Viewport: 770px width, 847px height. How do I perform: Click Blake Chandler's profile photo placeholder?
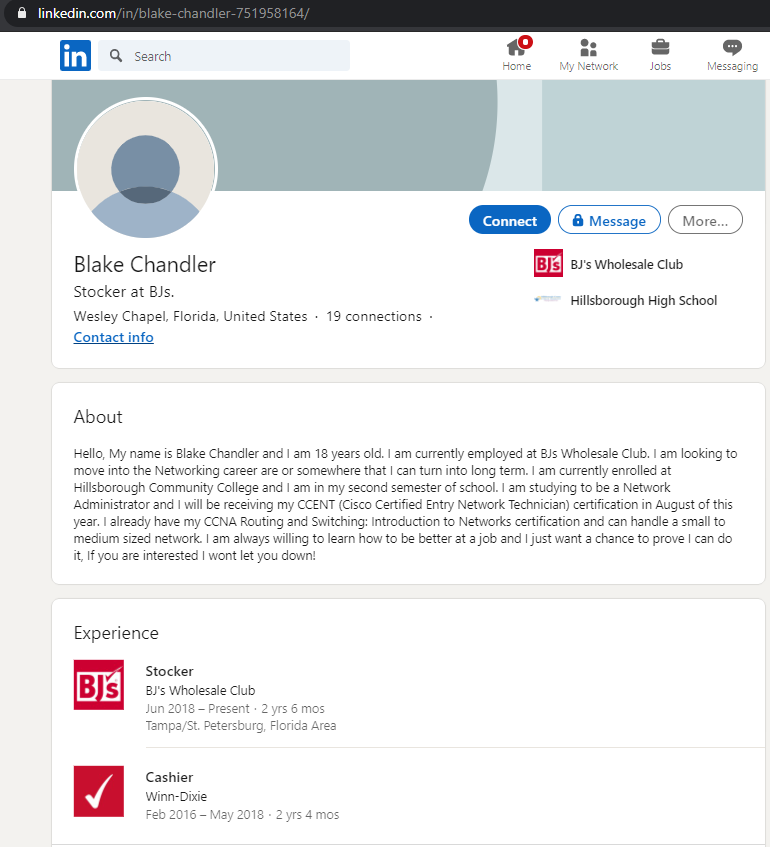(145, 169)
